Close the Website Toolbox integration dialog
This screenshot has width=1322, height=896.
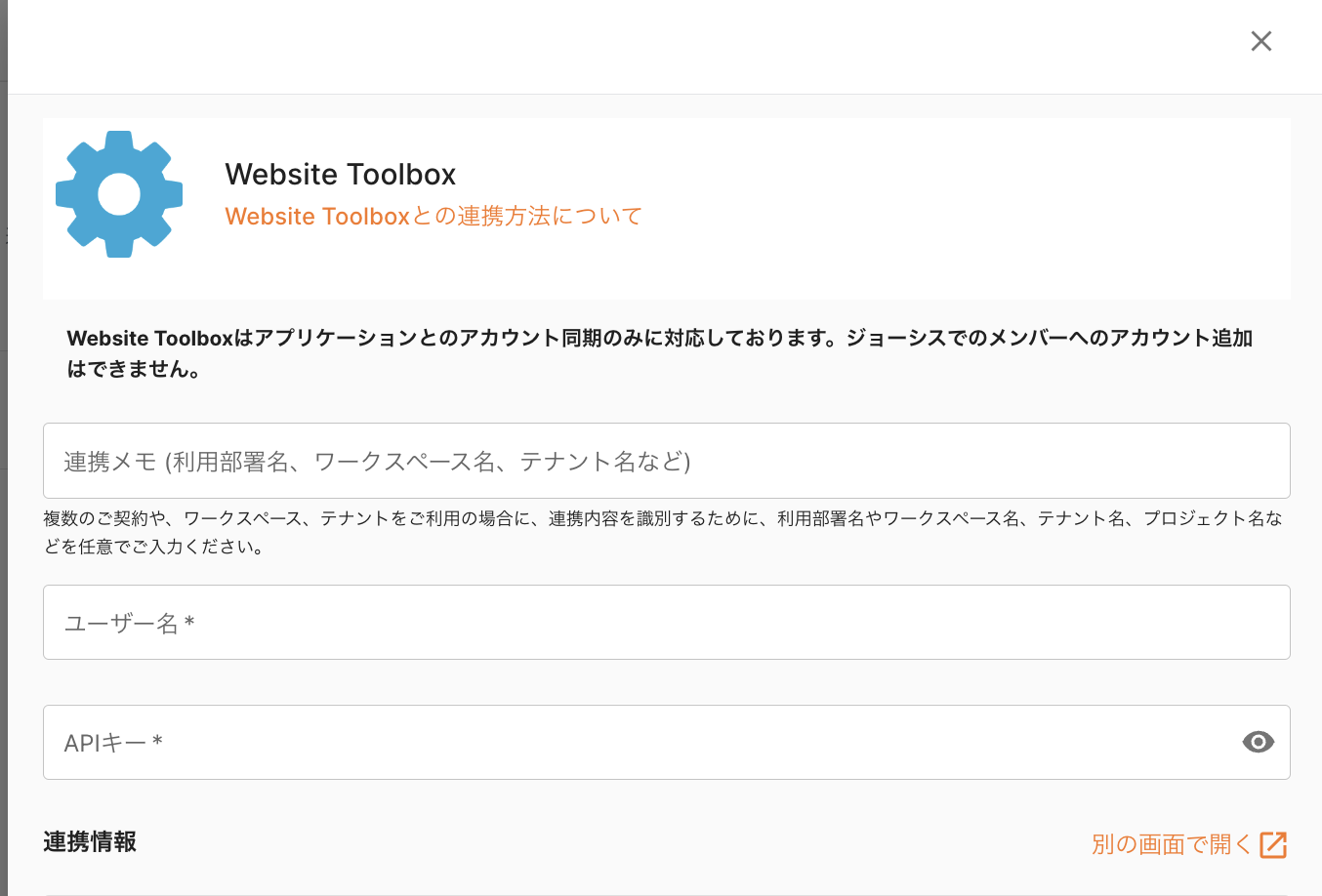1261,41
